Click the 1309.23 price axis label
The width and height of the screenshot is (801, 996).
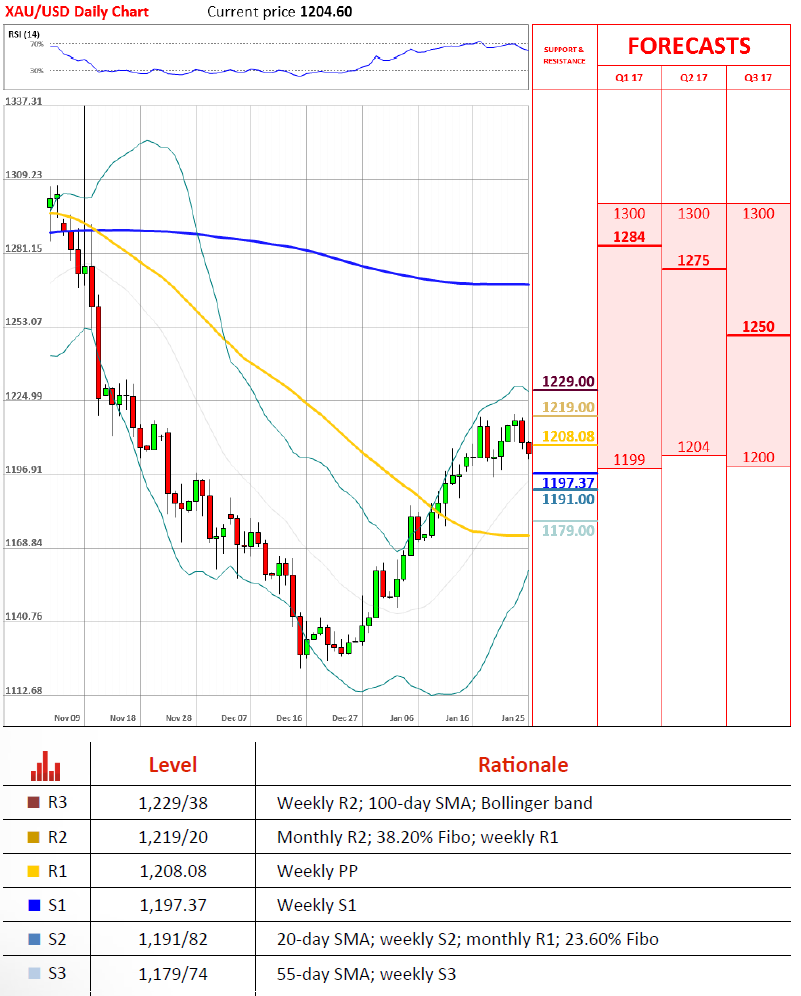(24, 174)
